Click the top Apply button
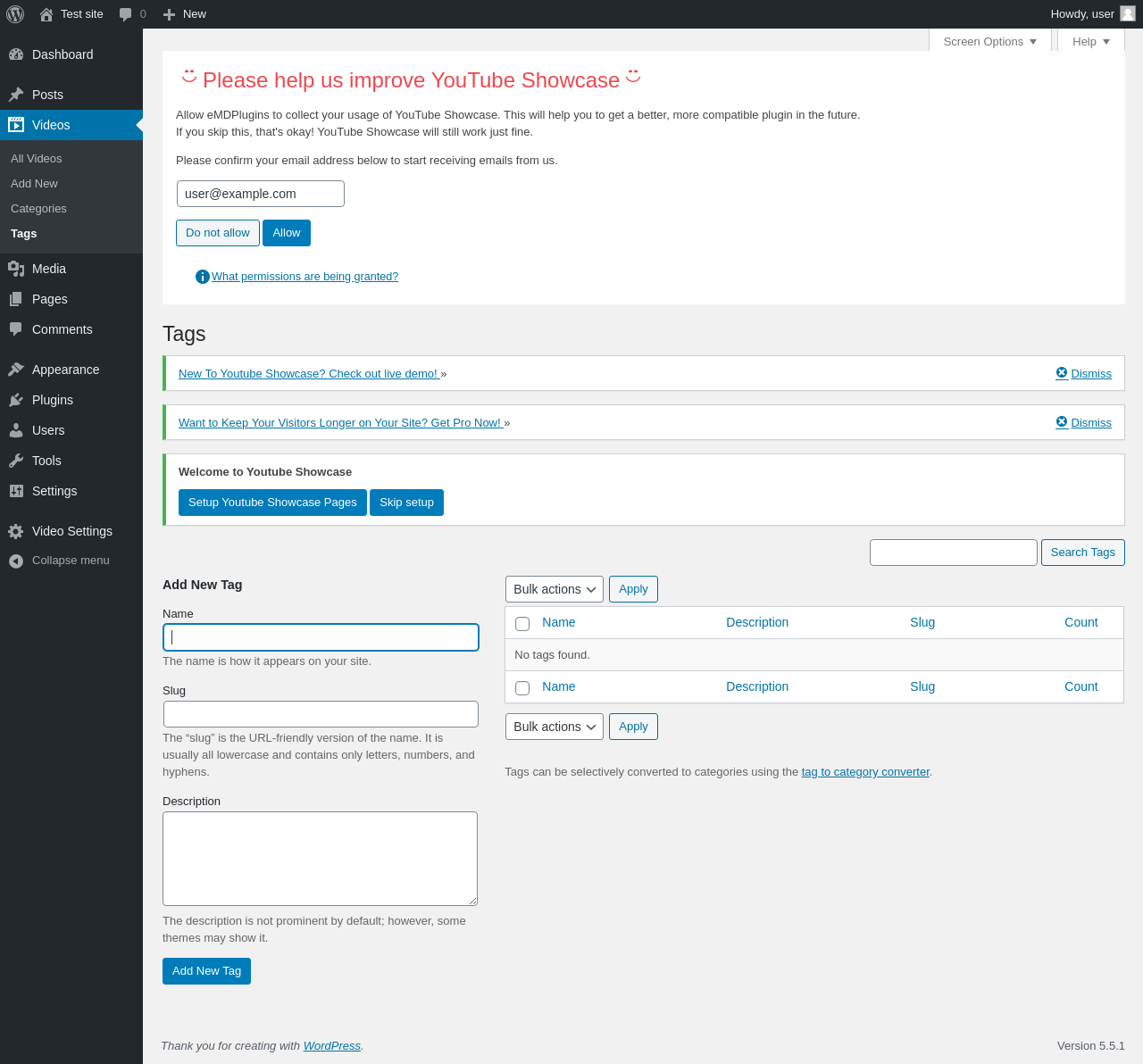 pos(633,589)
